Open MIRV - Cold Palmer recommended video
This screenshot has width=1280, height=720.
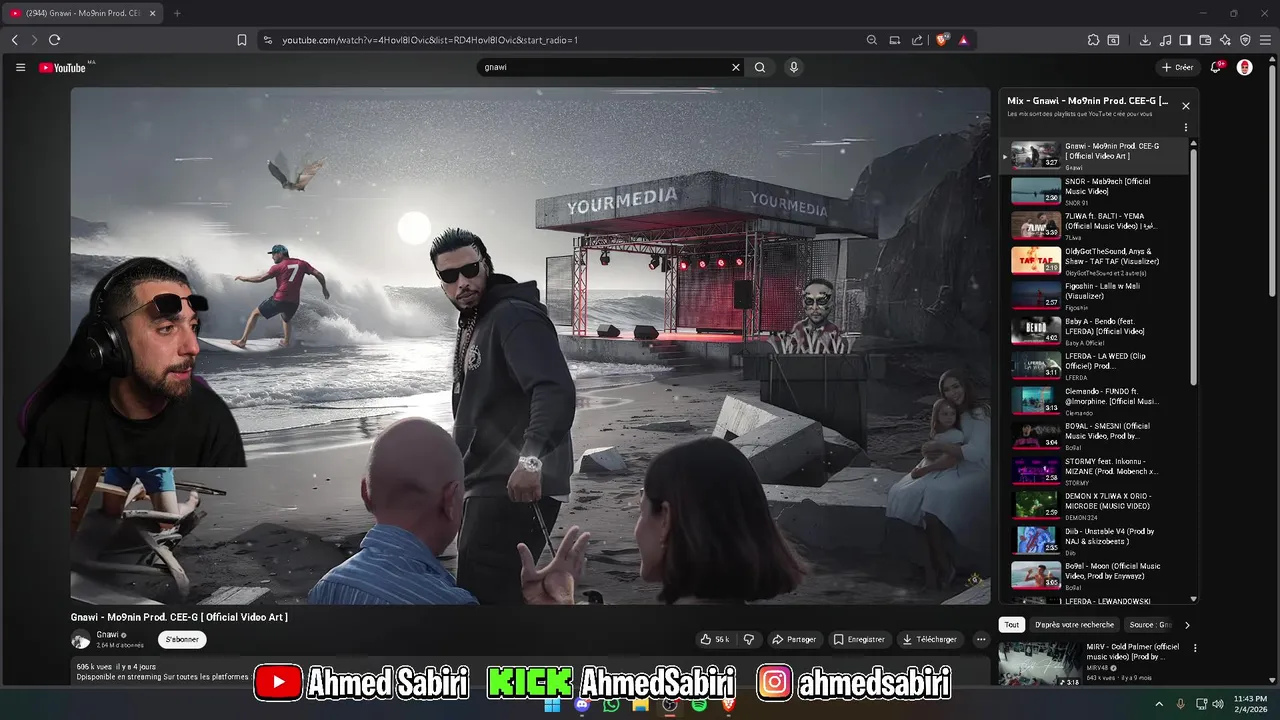coord(1094,664)
